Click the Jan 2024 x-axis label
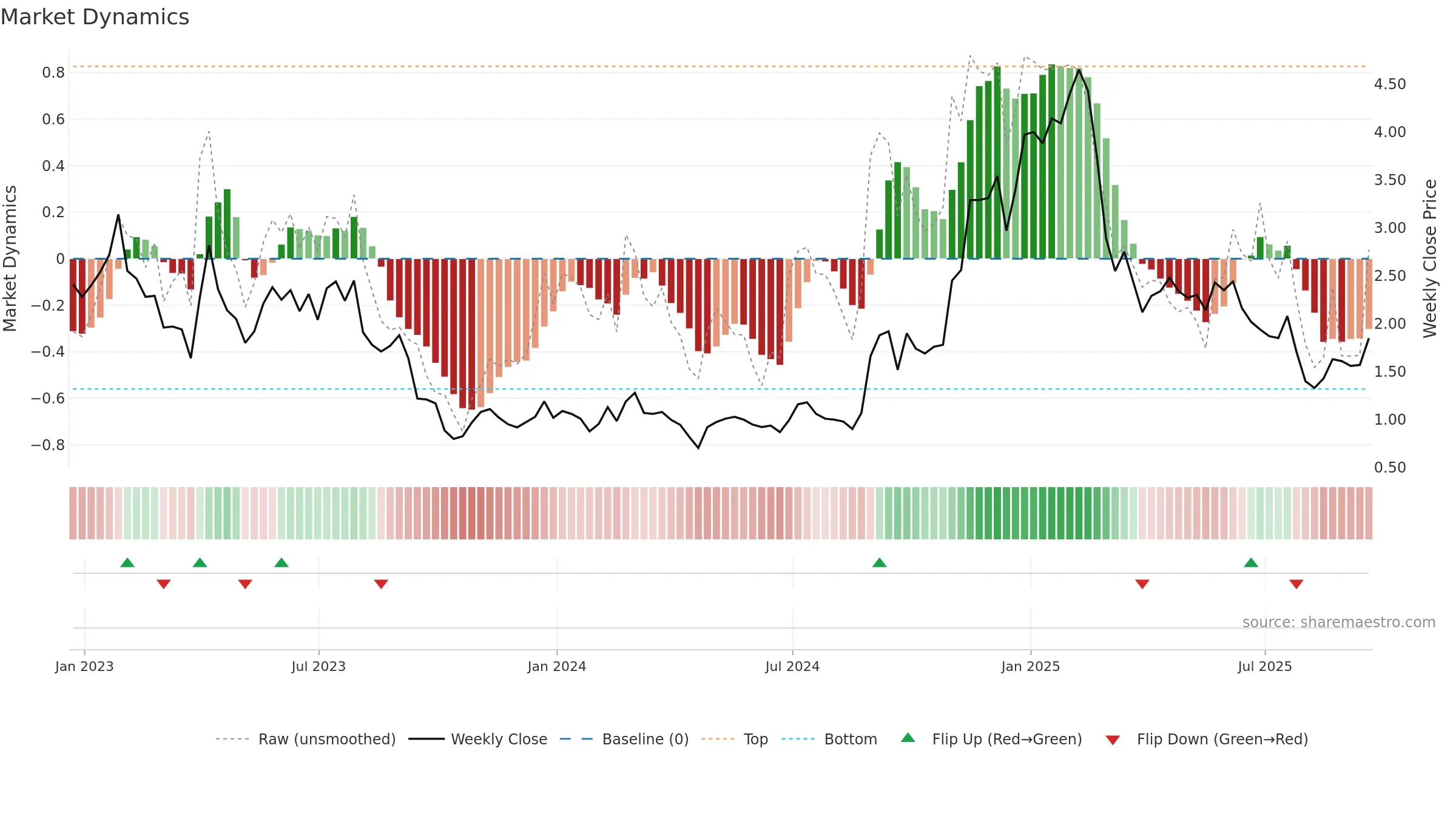 click(557, 666)
